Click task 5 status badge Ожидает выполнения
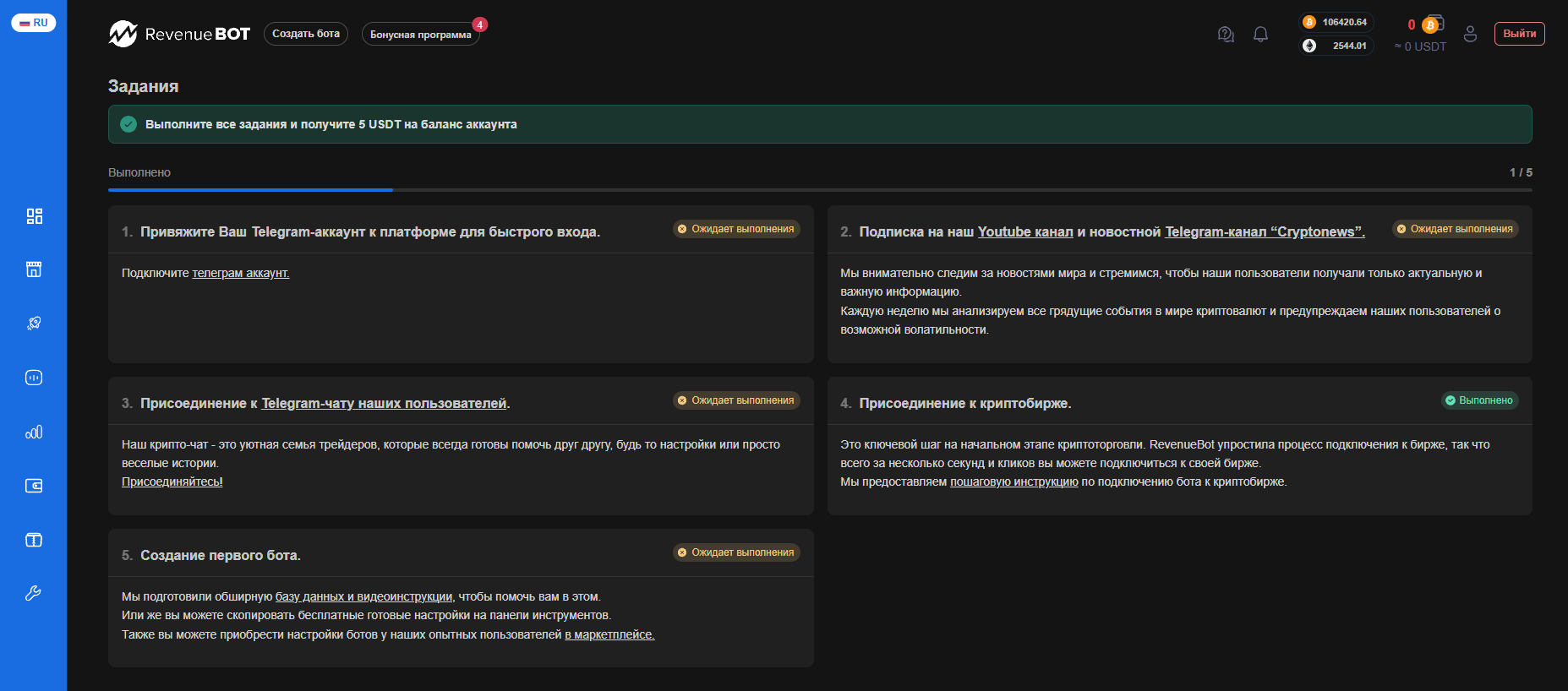 736,552
